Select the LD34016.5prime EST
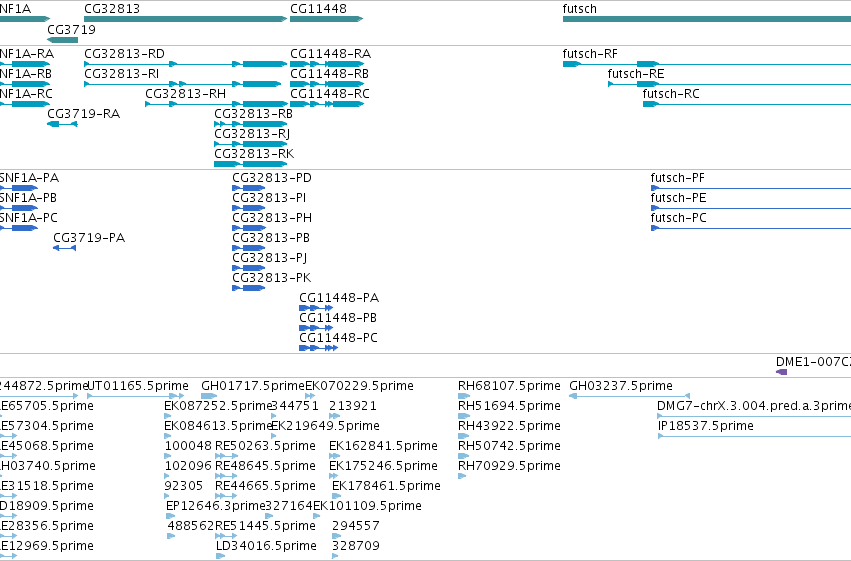Screen dimensions: 851x561 220,556
